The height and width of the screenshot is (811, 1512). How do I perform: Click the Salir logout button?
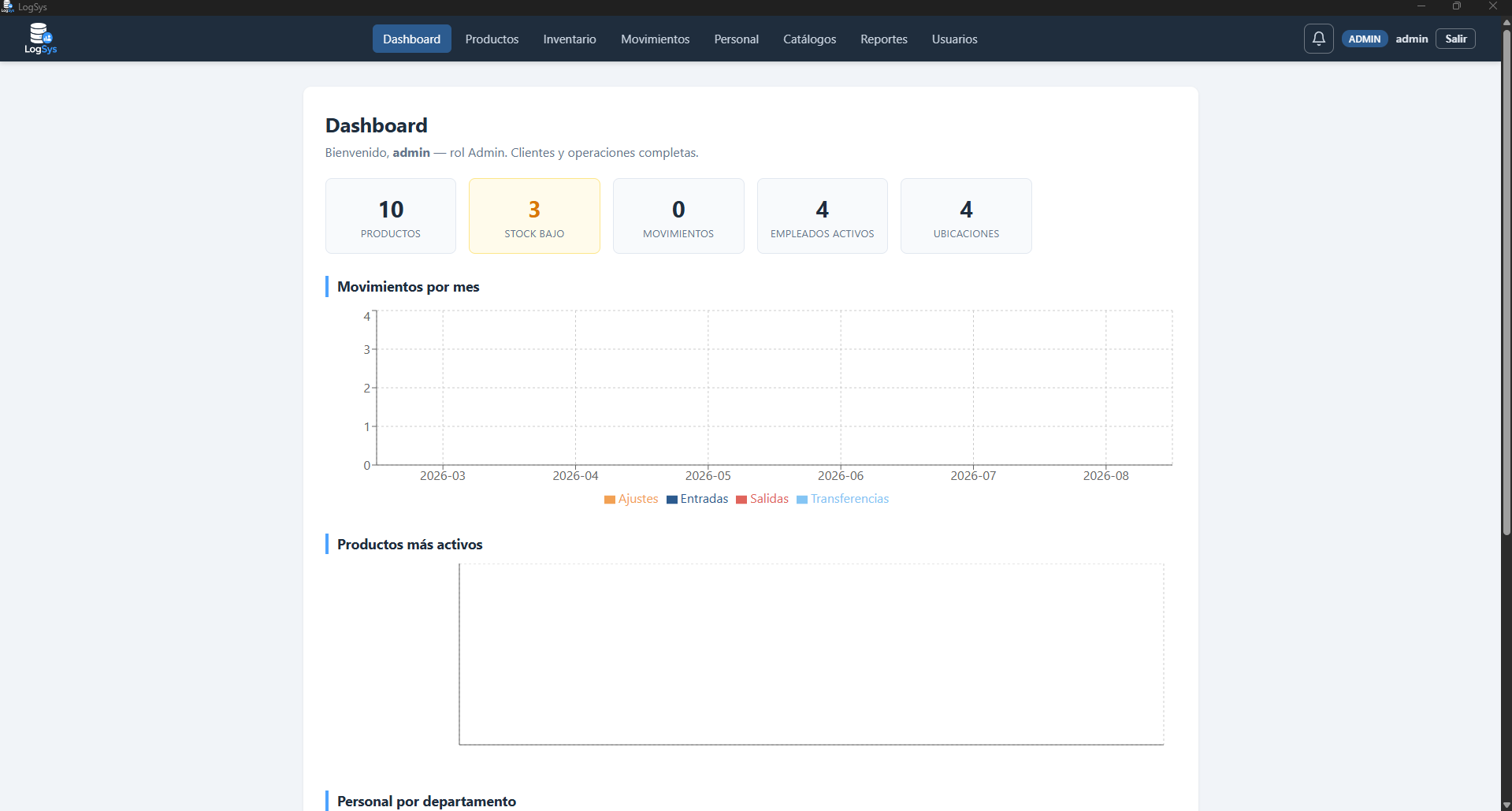coord(1455,39)
